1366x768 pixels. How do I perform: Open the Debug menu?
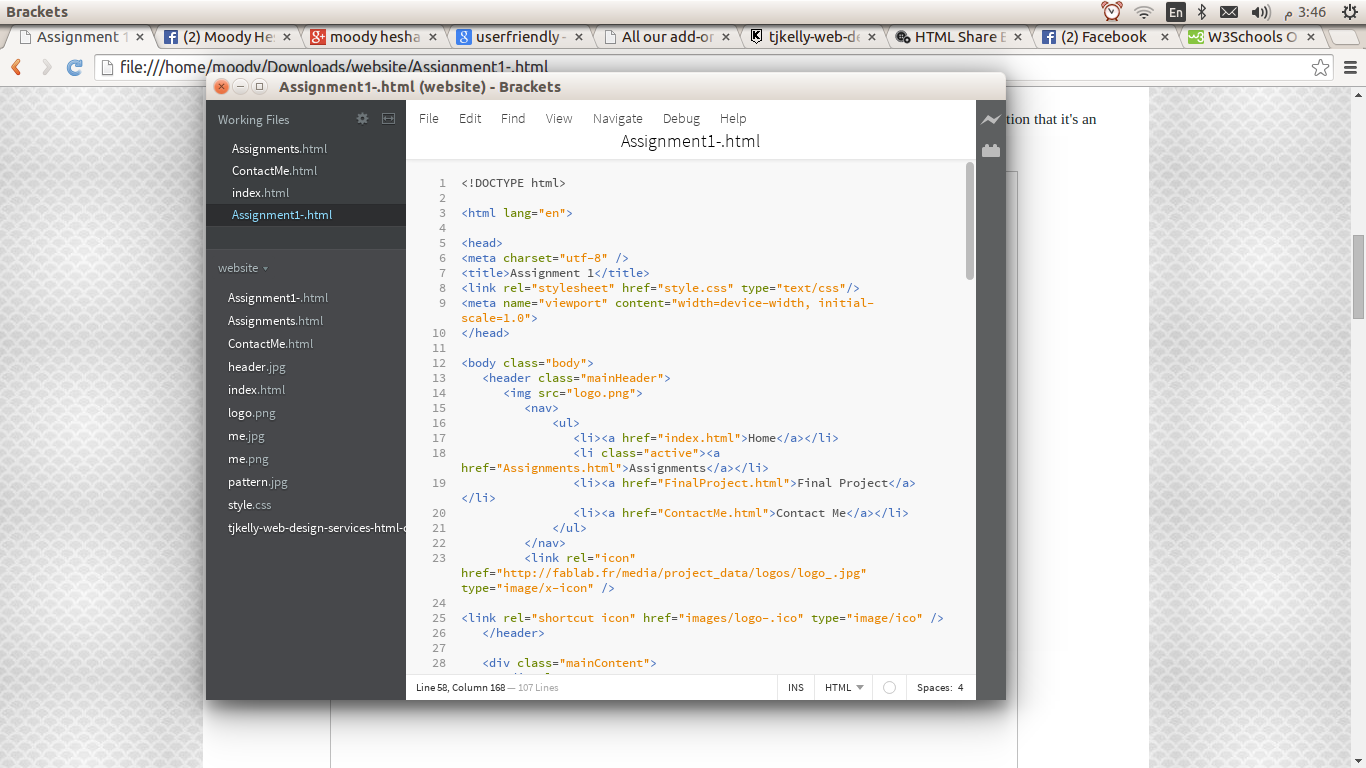click(681, 118)
